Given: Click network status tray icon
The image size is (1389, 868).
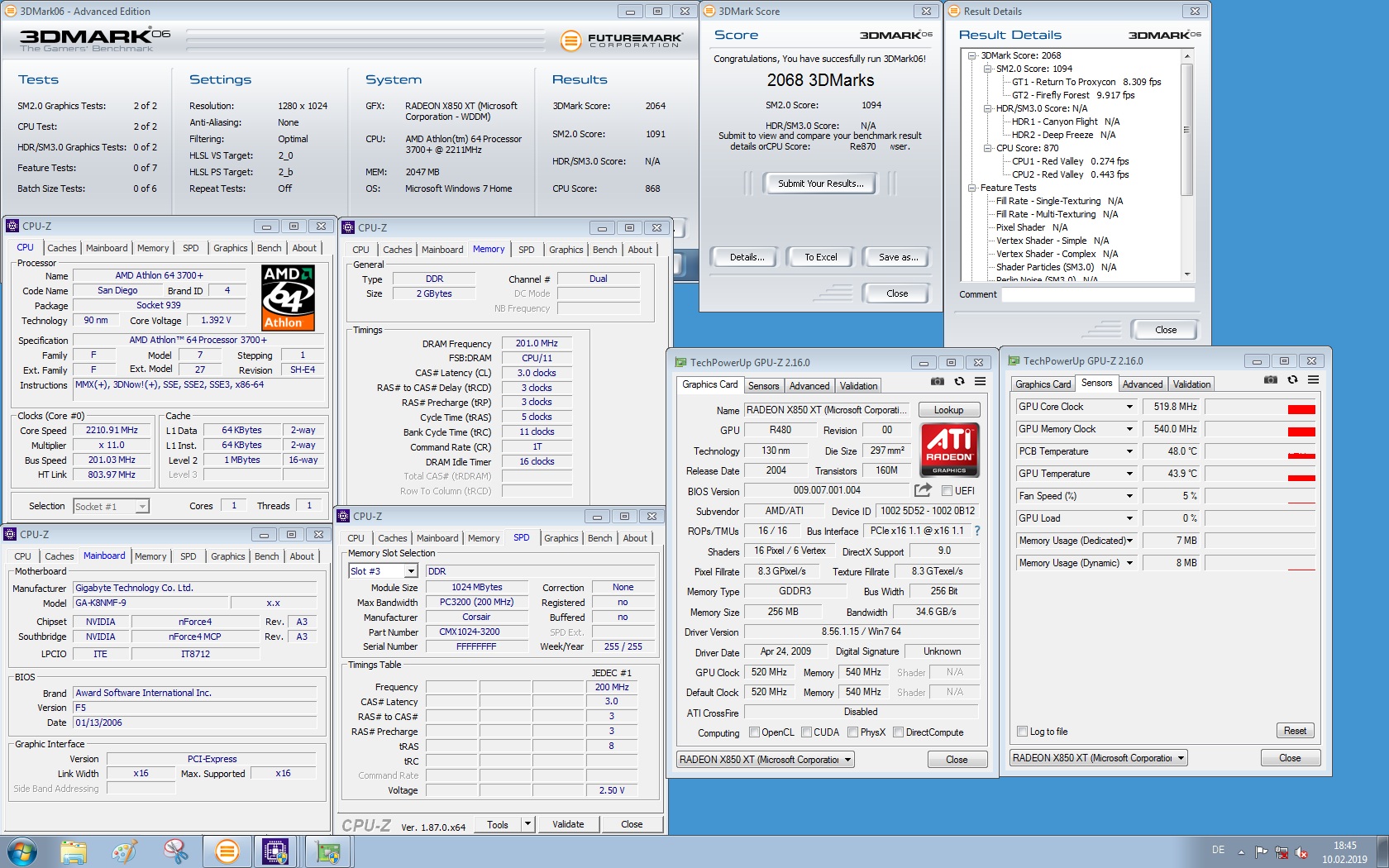Looking at the screenshot, I should tap(1282, 852).
